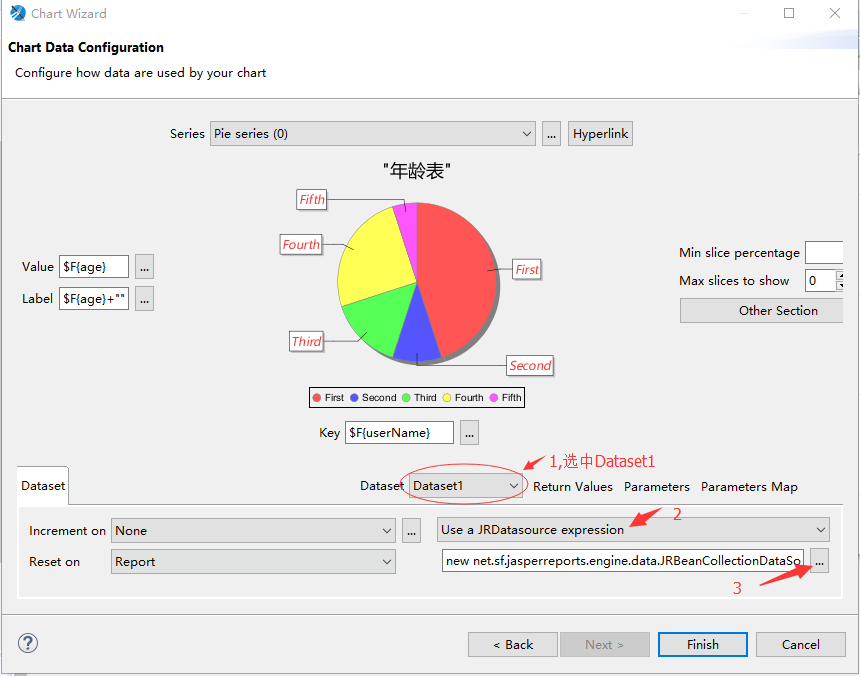Open the Key expression editor ellipsis button
860x676 pixels.
click(469, 433)
